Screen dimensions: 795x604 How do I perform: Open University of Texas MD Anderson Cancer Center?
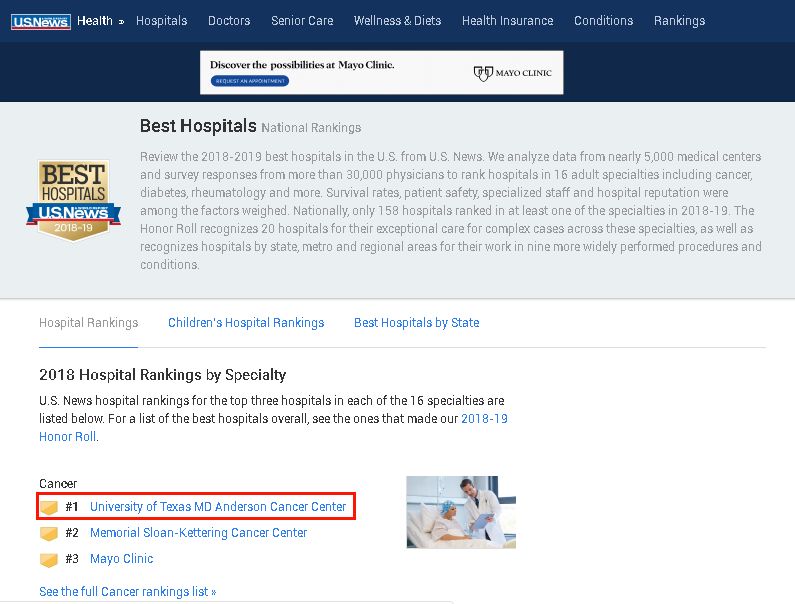click(x=218, y=507)
